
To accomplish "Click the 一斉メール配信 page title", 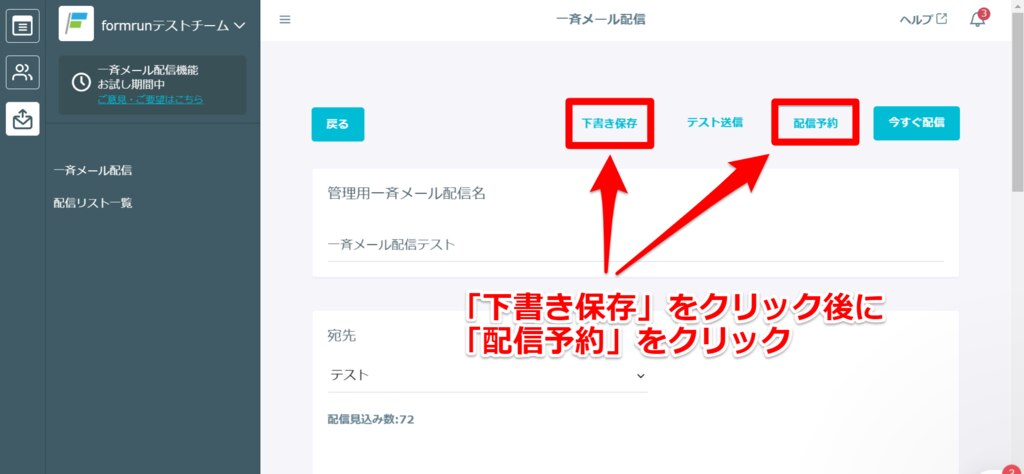I will point(601,20).
